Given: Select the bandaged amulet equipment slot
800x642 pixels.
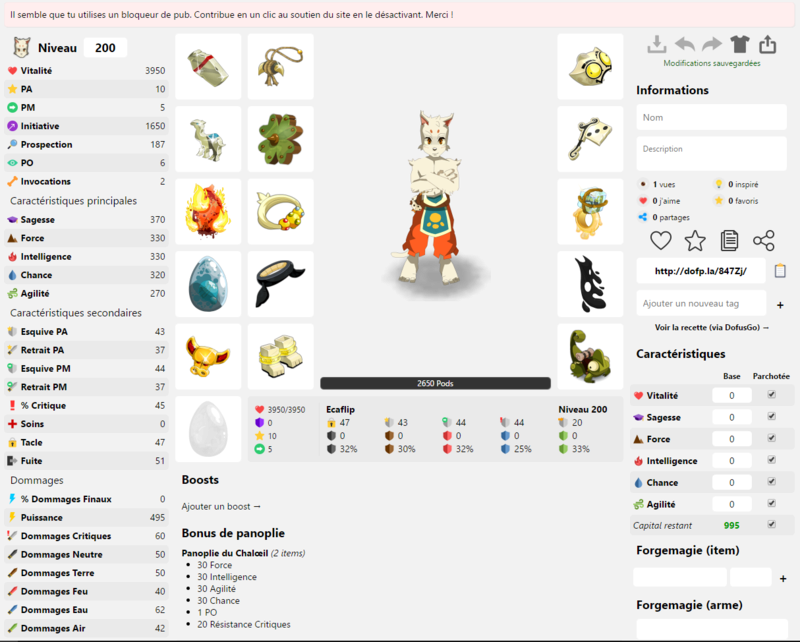Looking at the screenshot, I should click(x=208, y=67).
